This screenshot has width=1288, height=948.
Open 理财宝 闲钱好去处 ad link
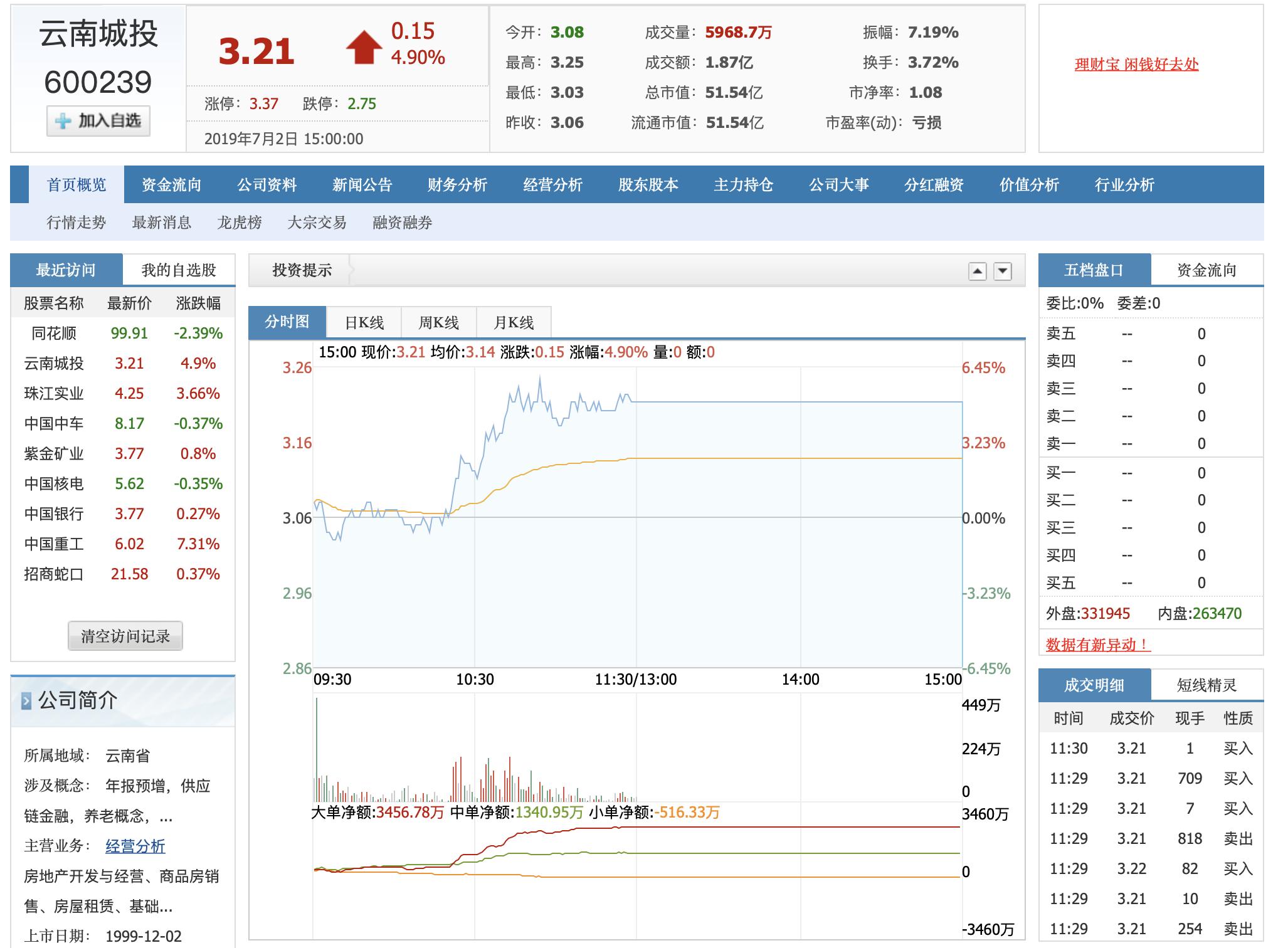point(1136,65)
